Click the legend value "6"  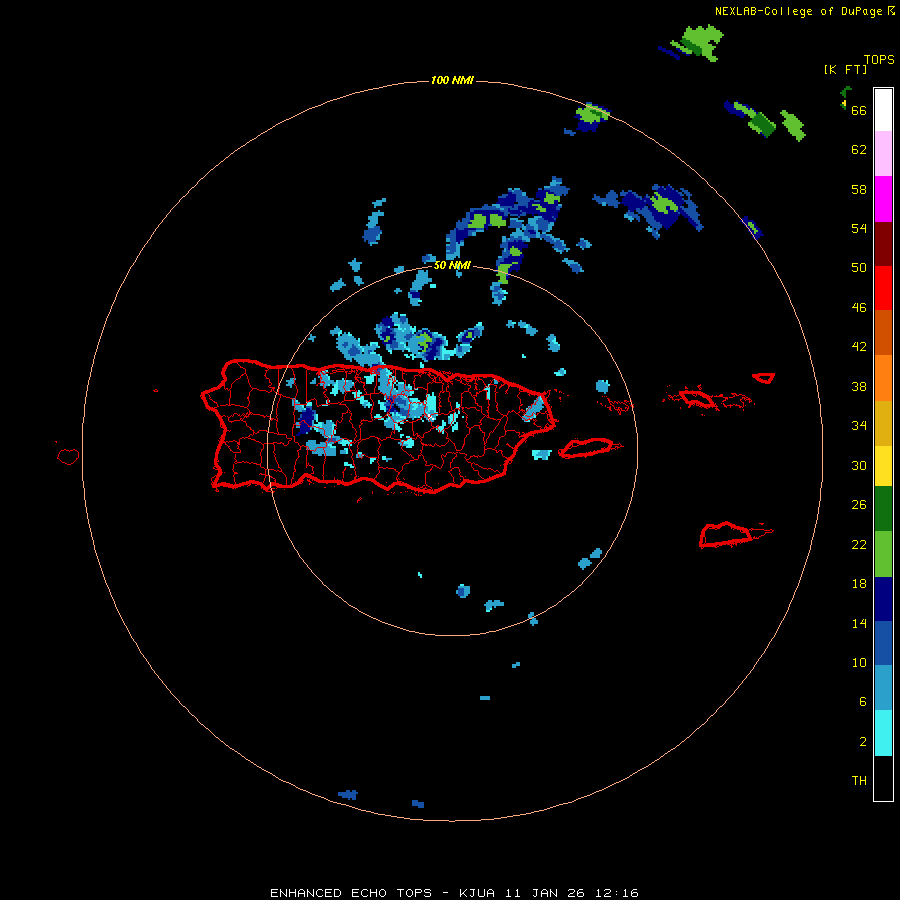point(862,702)
